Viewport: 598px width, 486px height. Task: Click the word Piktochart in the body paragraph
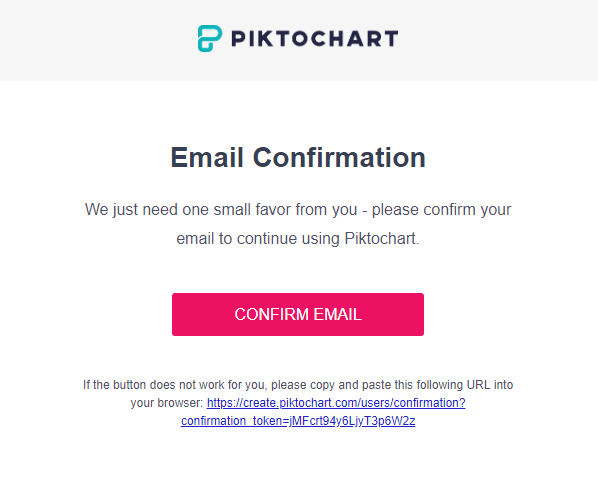click(x=382, y=238)
